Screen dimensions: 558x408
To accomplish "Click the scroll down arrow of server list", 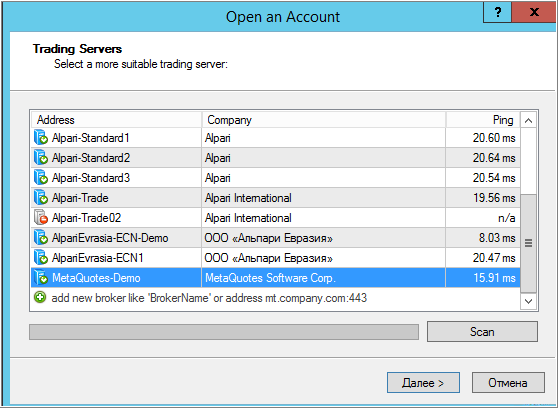I will 528,301.
